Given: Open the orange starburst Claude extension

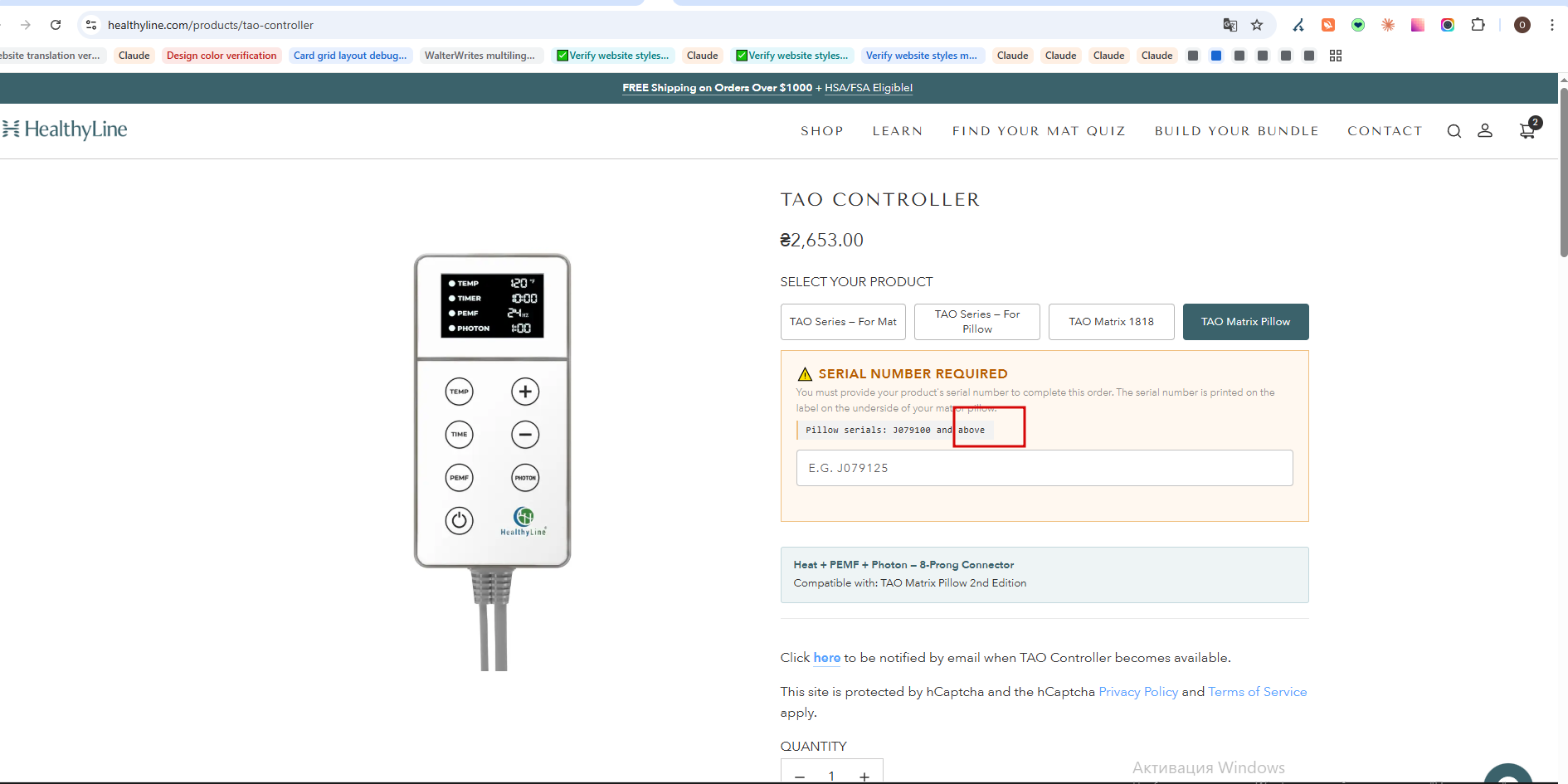Looking at the screenshot, I should pyautogui.click(x=1388, y=25).
